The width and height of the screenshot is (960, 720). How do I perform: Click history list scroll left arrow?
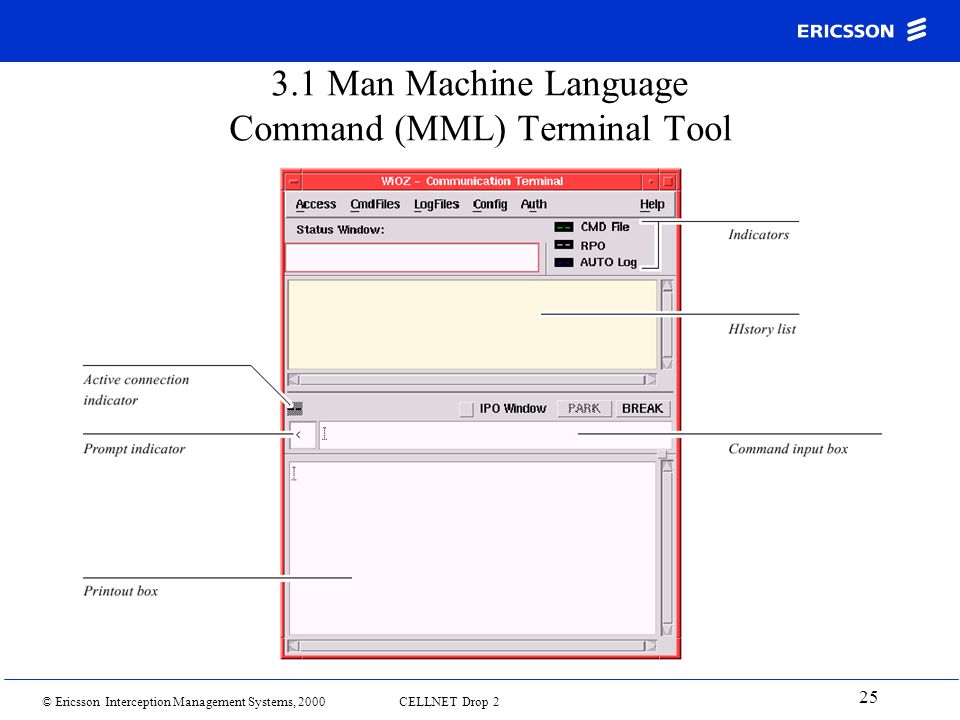tap(294, 380)
